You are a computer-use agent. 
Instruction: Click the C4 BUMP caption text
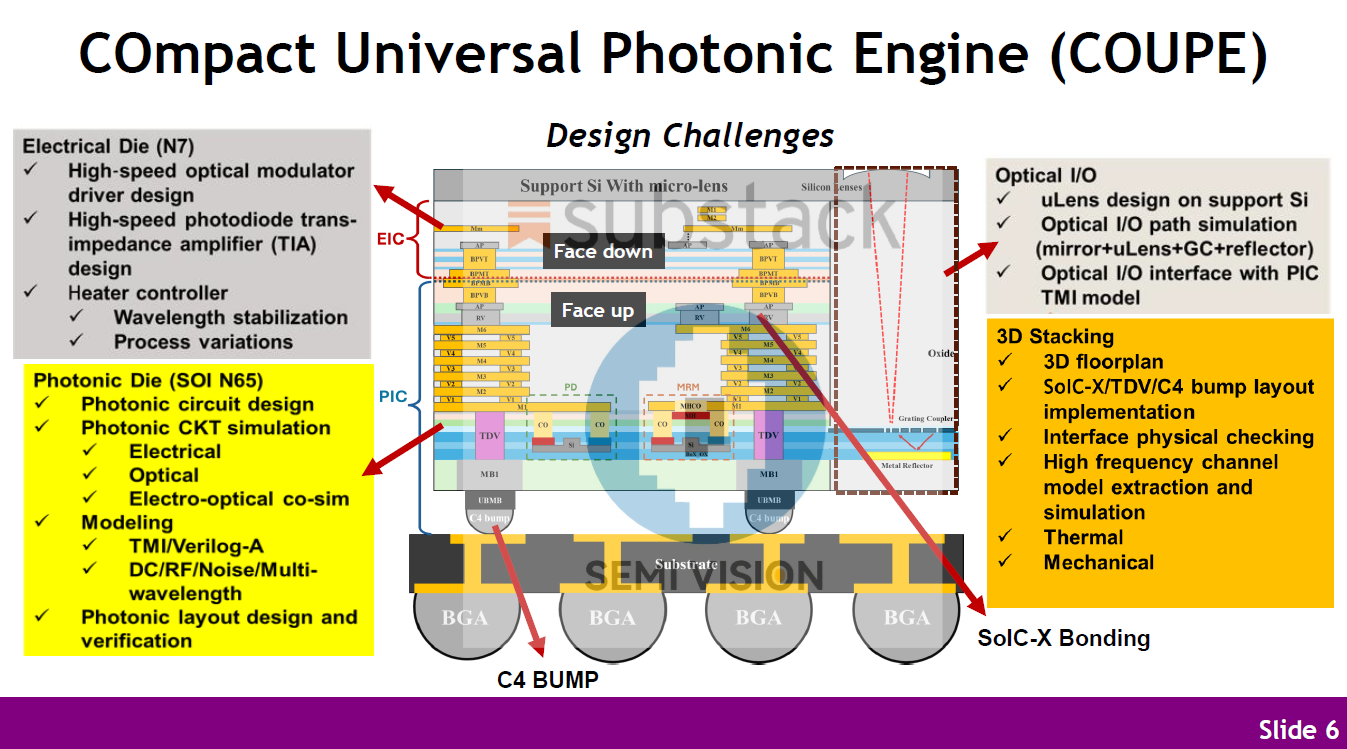pos(547,679)
